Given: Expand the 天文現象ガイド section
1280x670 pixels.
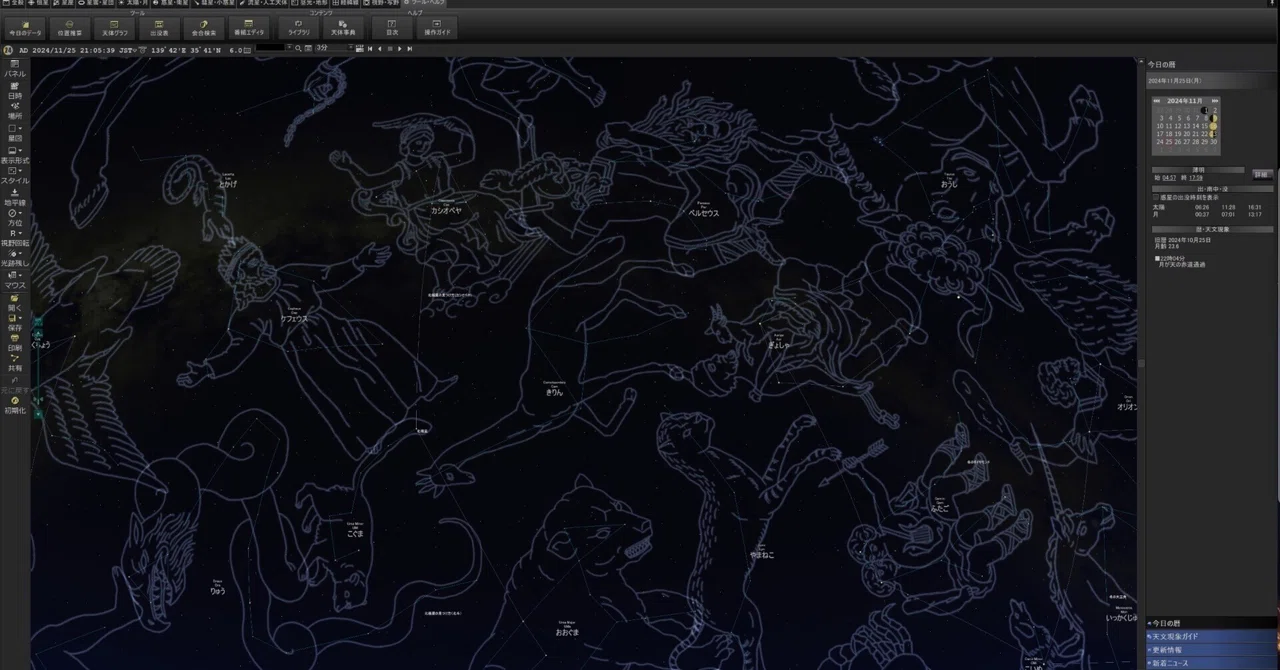Looking at the screenshot, I should point(1212,636).
